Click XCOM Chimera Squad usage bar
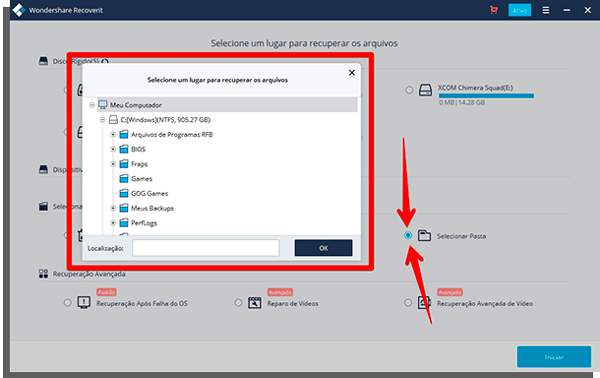The image size is (600, 378). pos(486,96)
